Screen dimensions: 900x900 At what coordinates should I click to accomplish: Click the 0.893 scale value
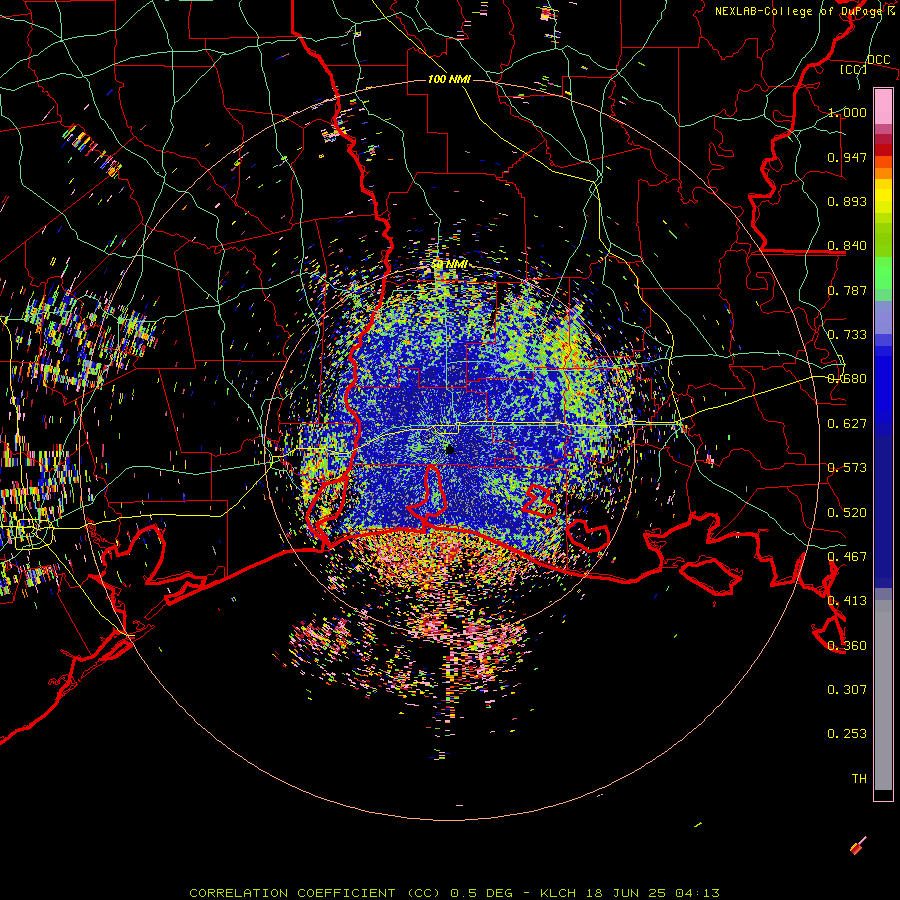pos(847,201)
